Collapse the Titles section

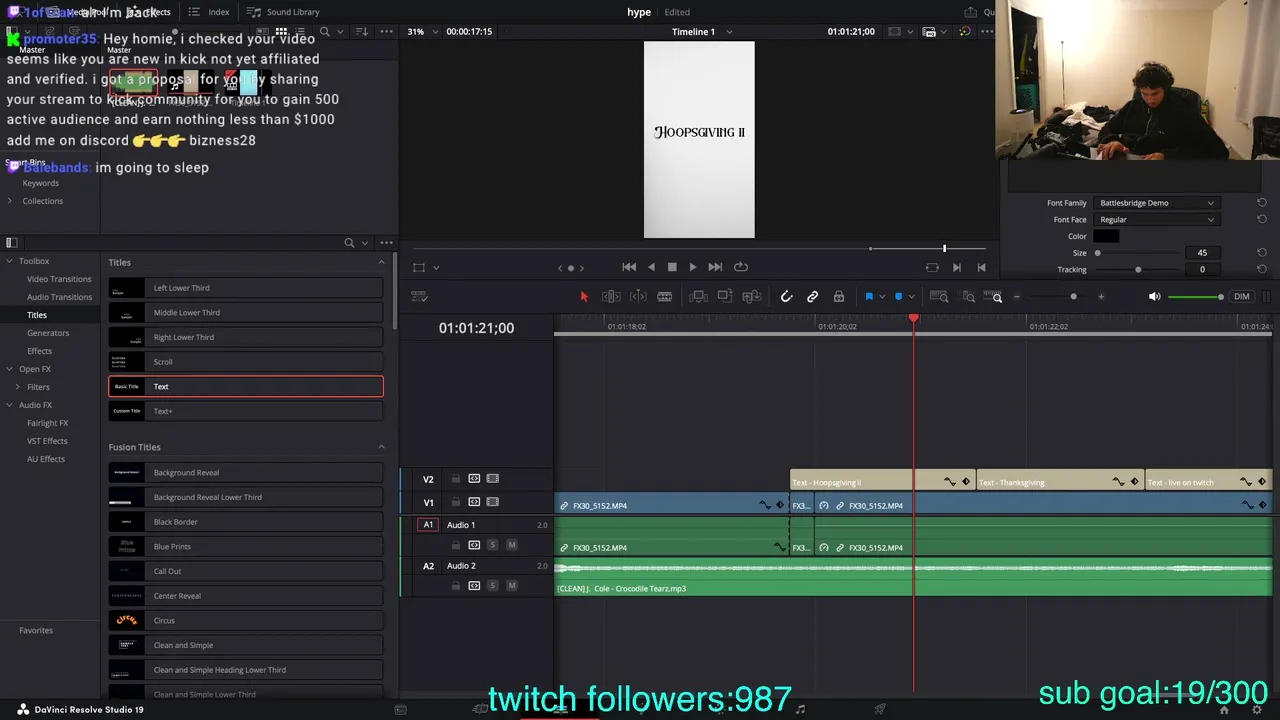click(381, 262)
